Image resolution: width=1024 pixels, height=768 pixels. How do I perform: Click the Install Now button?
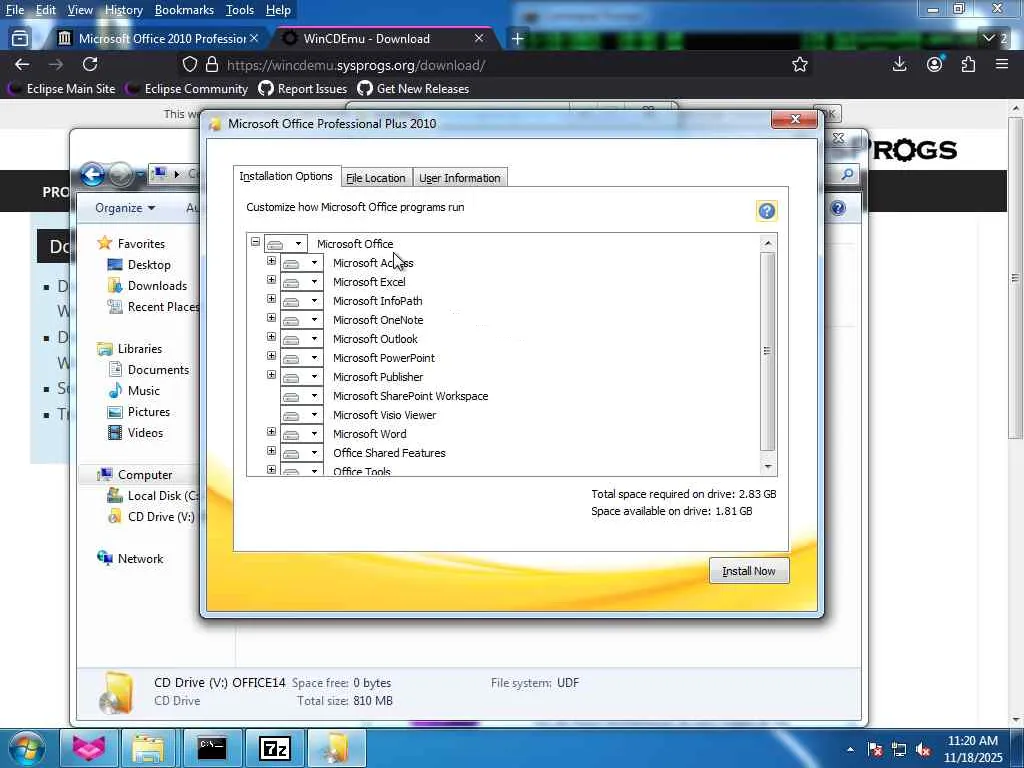point(749,571)
